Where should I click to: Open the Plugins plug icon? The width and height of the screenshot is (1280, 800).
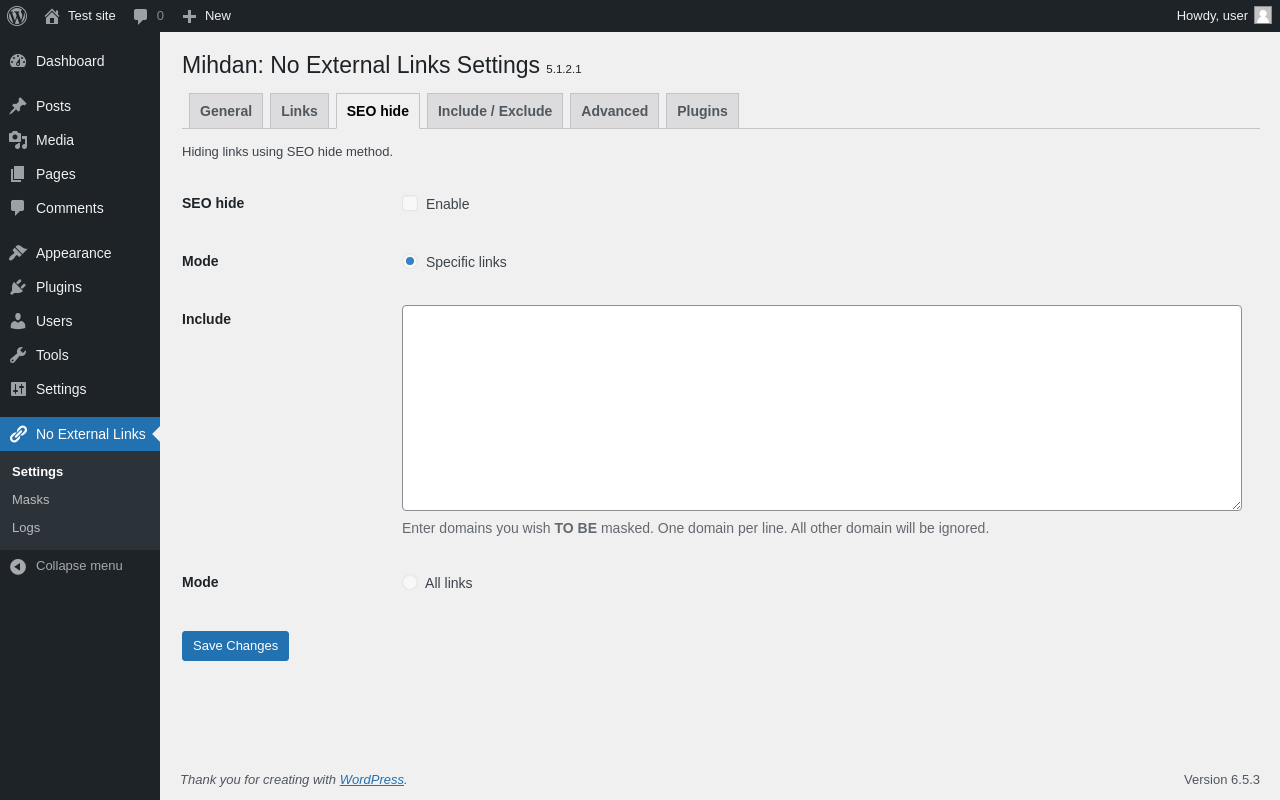point(18,287)
